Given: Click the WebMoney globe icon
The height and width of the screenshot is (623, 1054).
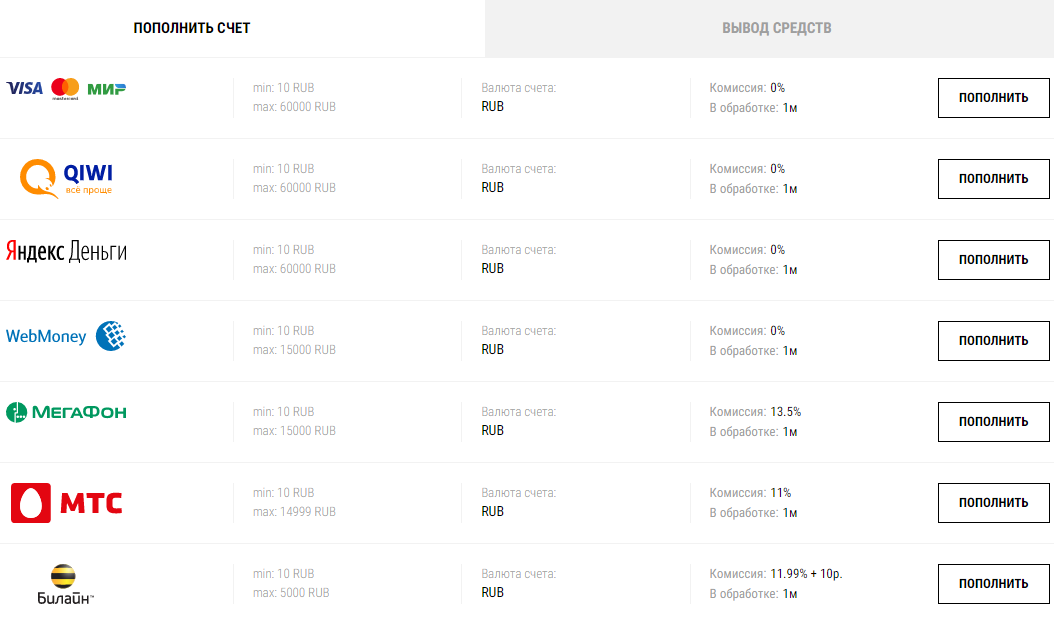Looking at the screenshot, I should point(111,335).
